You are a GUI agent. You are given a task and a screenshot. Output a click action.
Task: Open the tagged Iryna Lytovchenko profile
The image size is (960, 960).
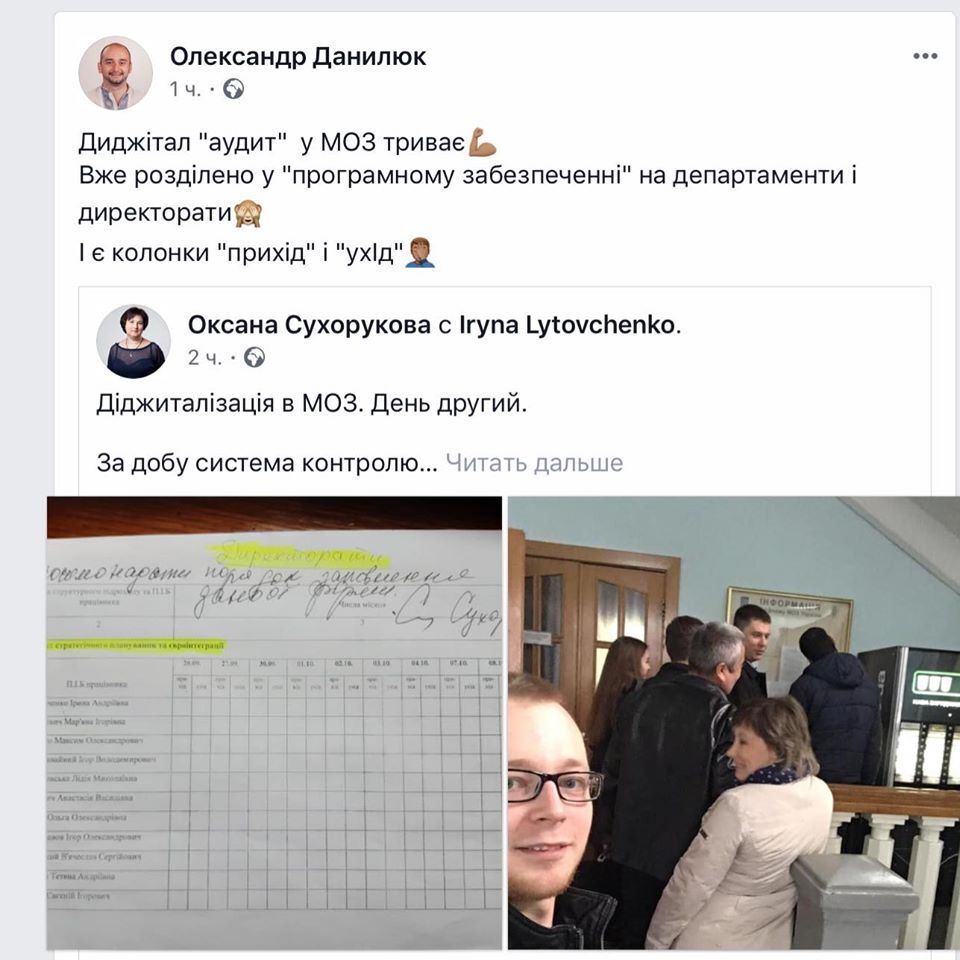567,325
